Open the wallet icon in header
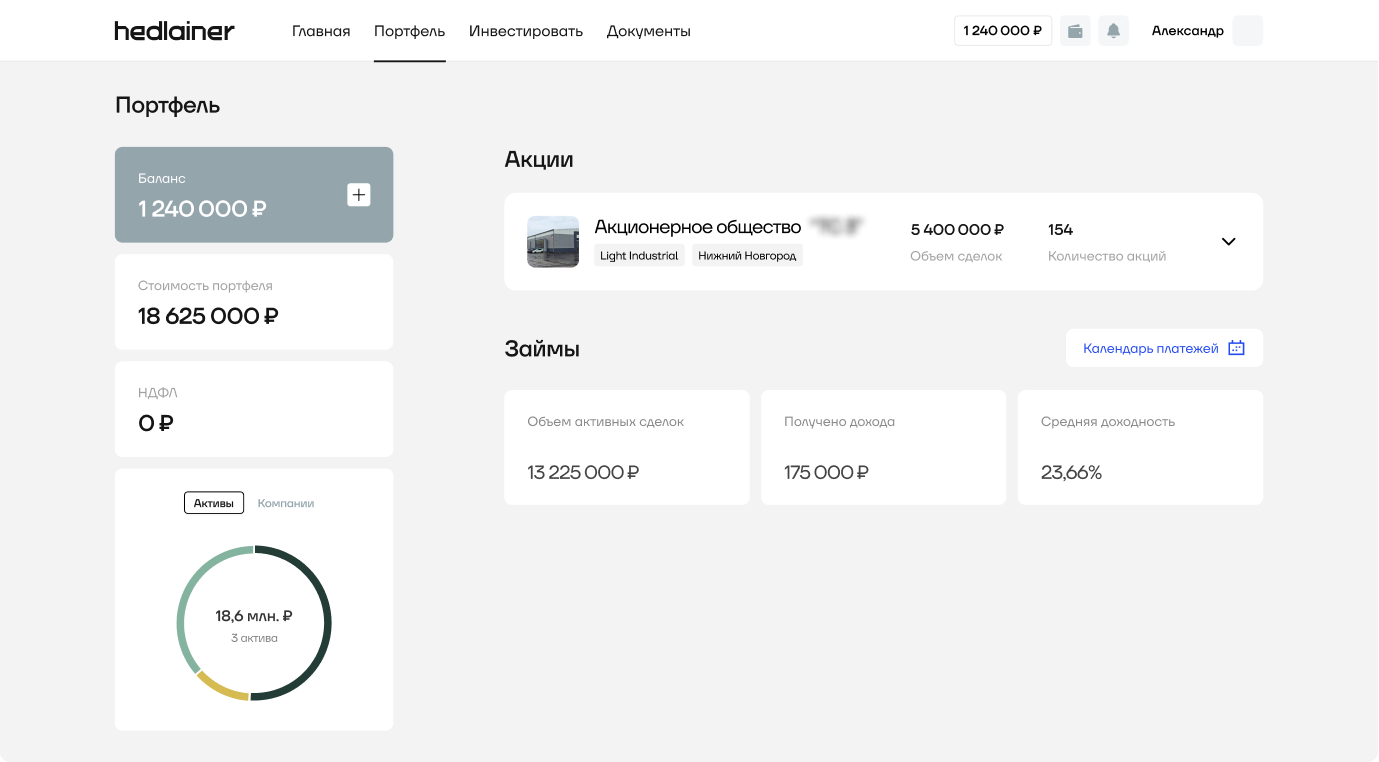1379x762 pixels. point(1075,31)
